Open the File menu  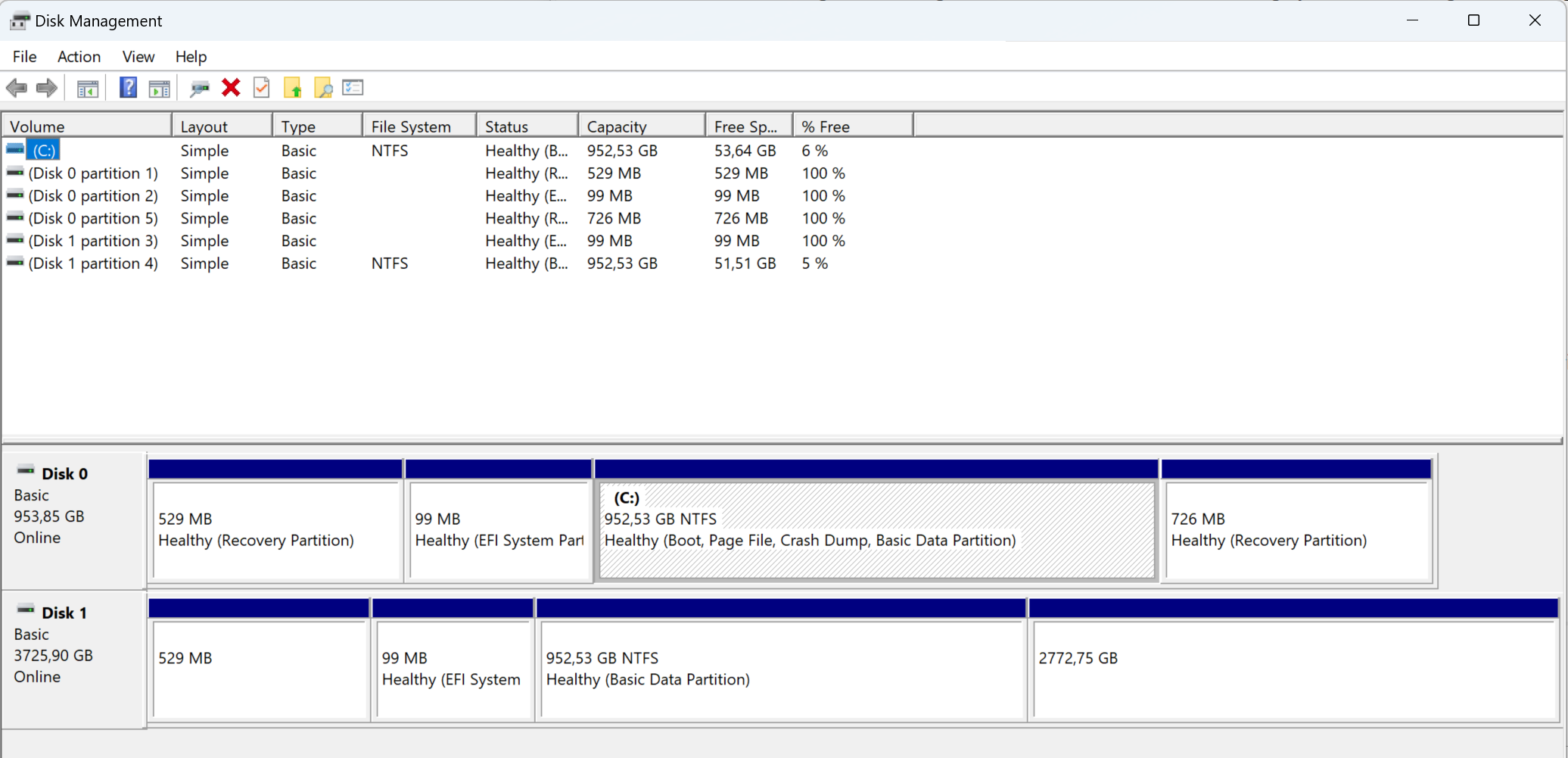coord(24,57)
